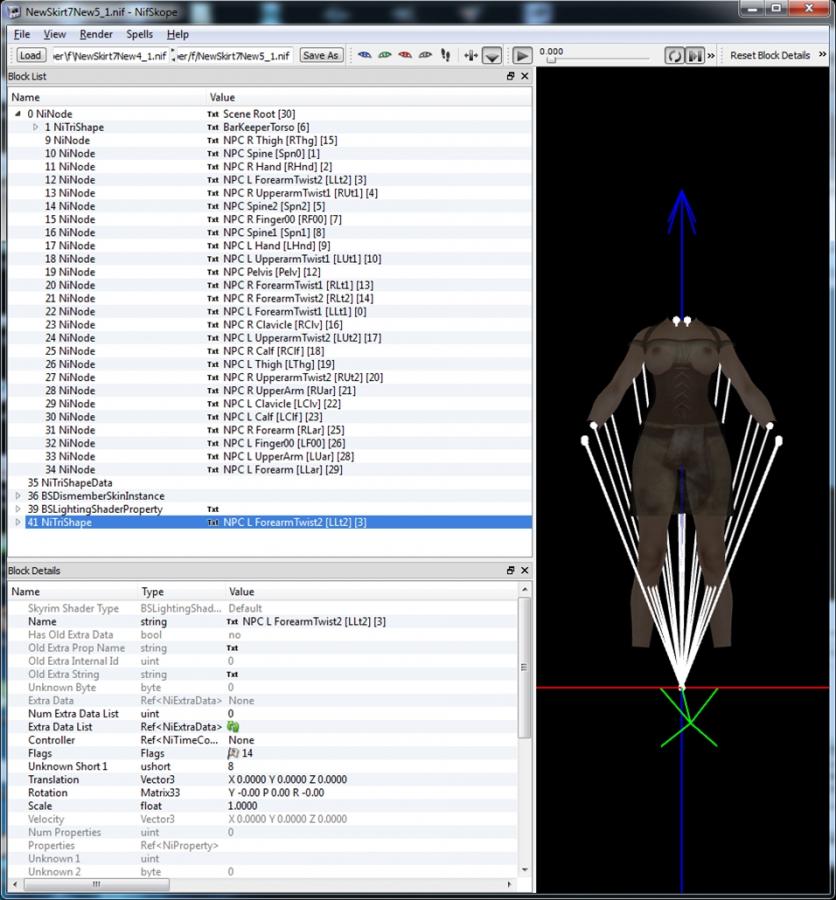Close the Block Details panel
This screenshot has height=900, width=836.
524,570
